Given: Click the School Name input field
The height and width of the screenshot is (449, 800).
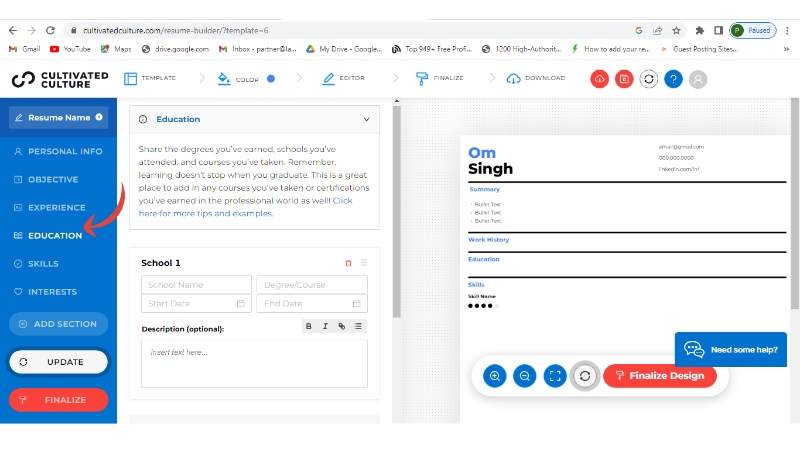Looking at the screenshot, I should (x=196, y=285).
